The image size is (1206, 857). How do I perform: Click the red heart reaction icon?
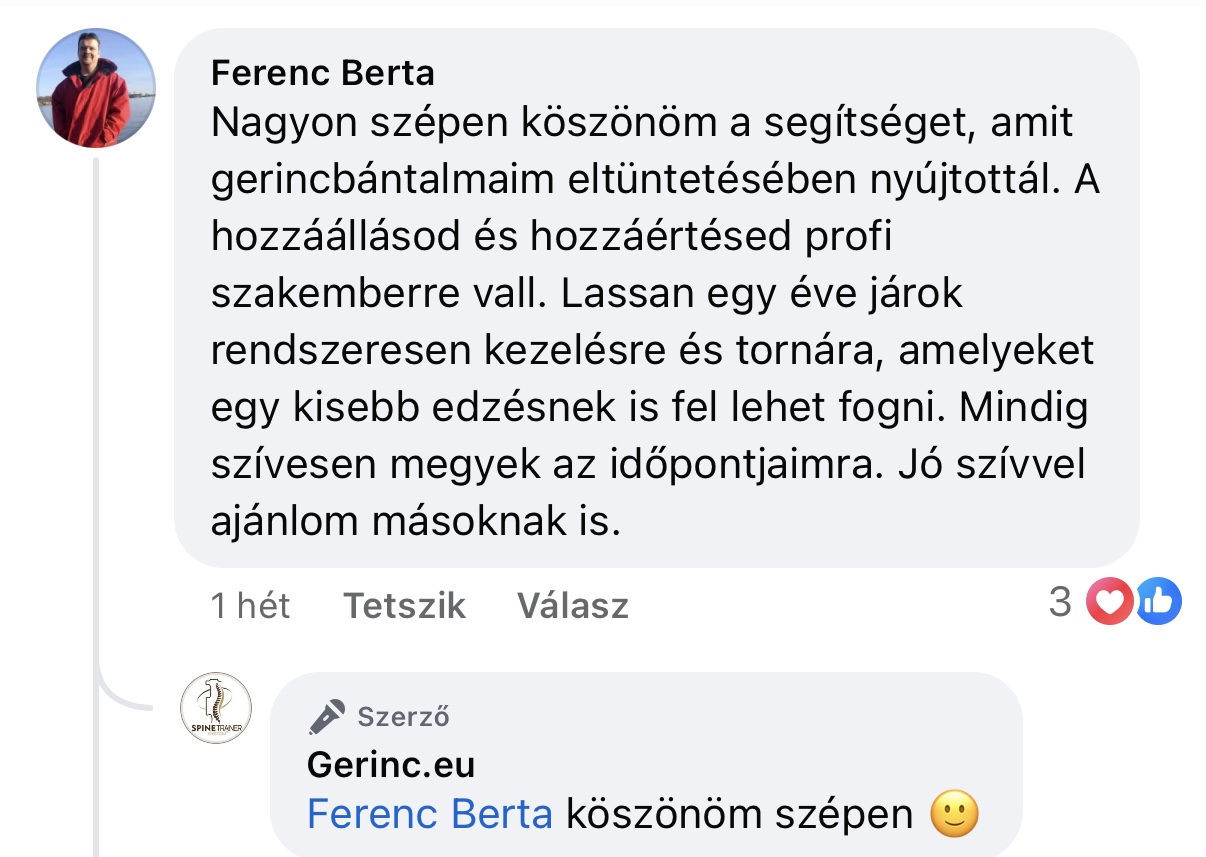[1108, 602]
